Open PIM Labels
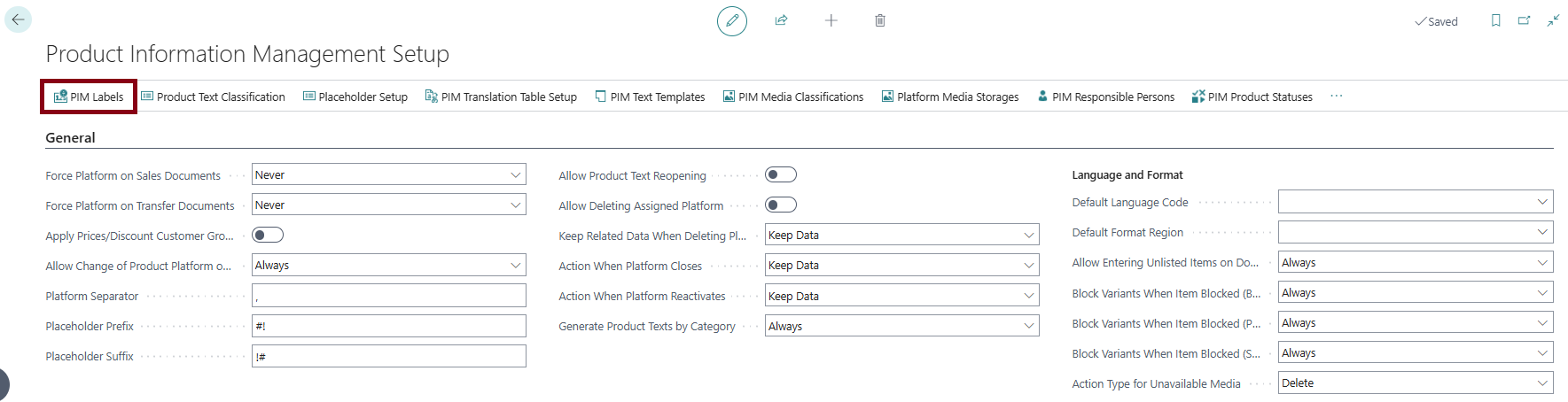1568x402 pixels. pyautogui.click(x=89, y=97)
